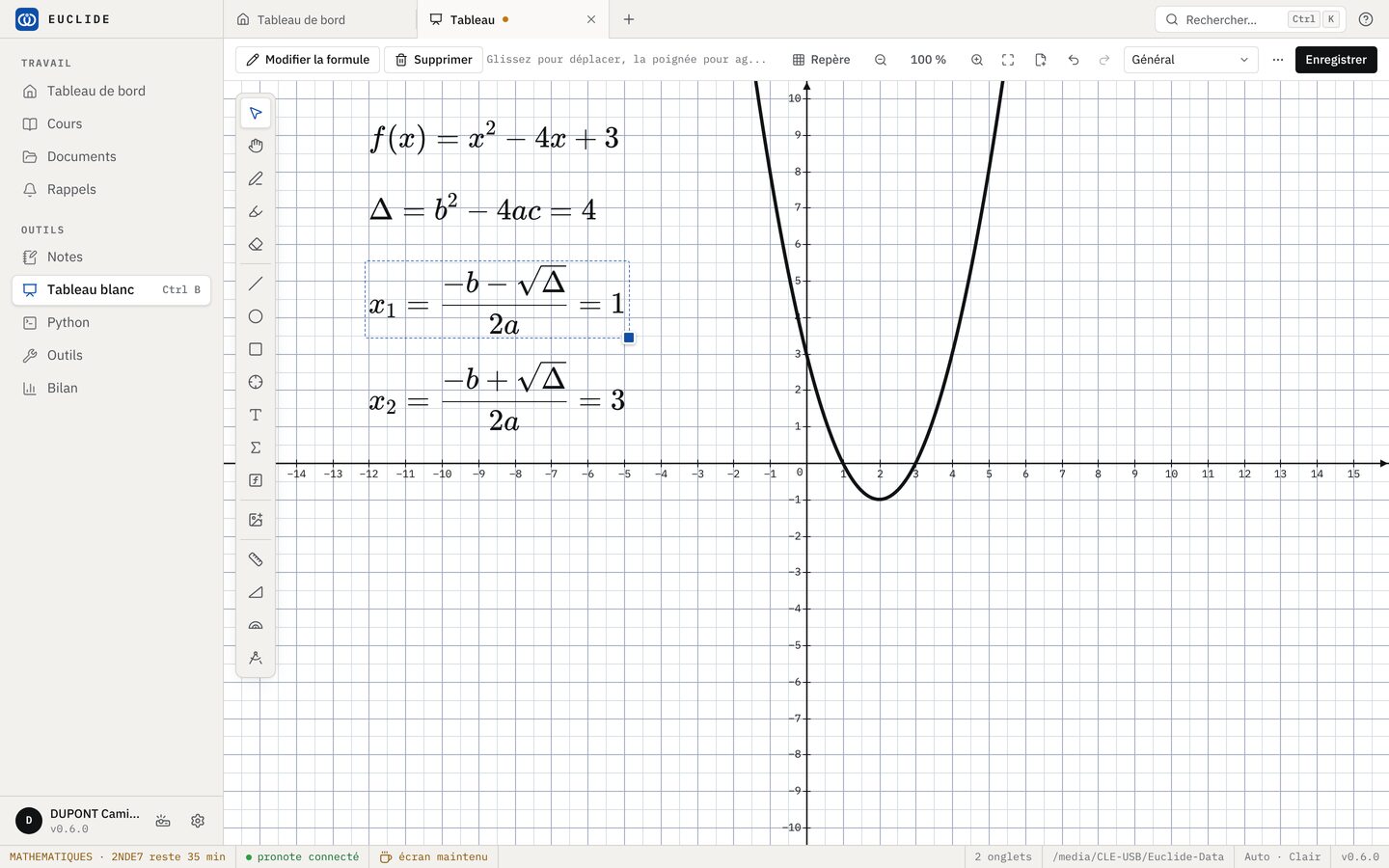The image size is (1389, 868).
Task: Open the three-dots more options menu
Action: pyautogui.click(x=1278, y=60)
